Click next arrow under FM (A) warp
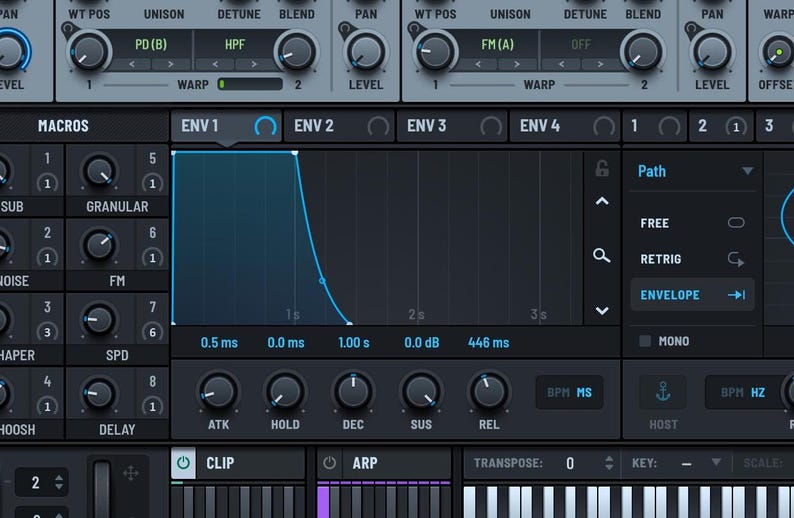The image size is (794, 518). click(x=517, y=64)
